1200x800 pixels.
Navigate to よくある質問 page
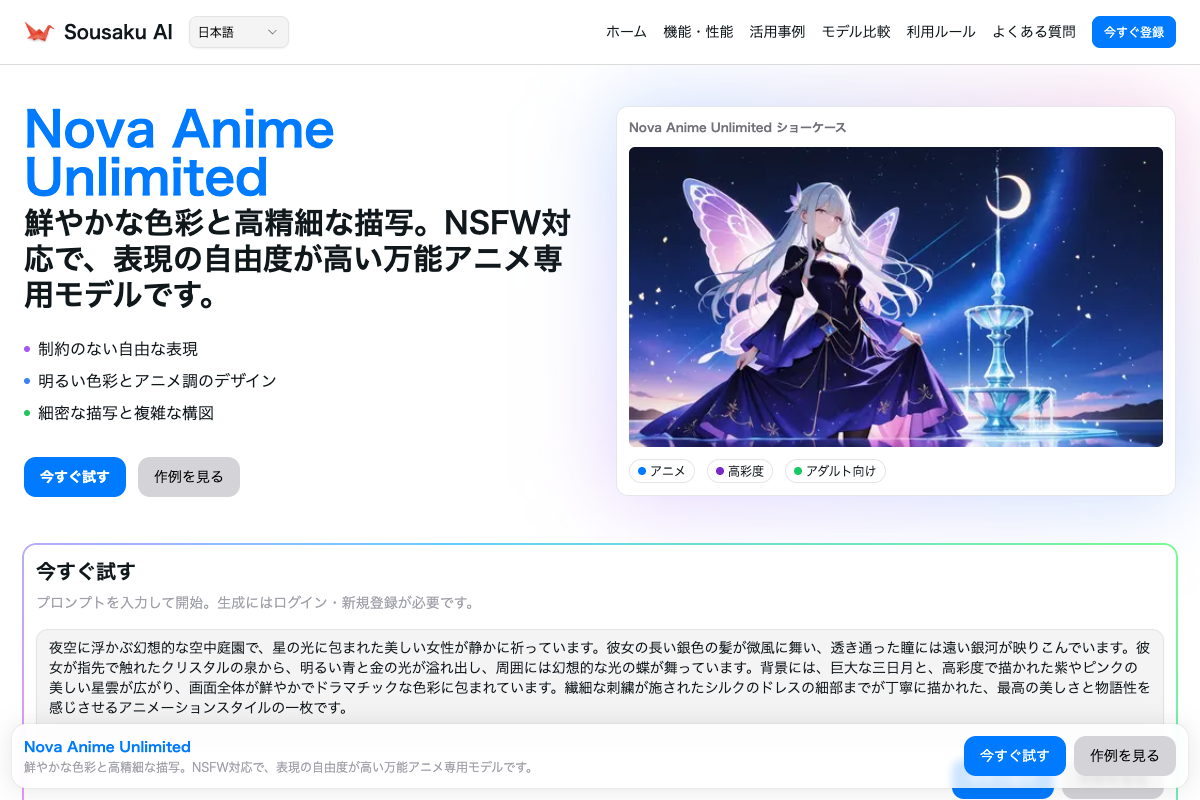pos(1034,32)
